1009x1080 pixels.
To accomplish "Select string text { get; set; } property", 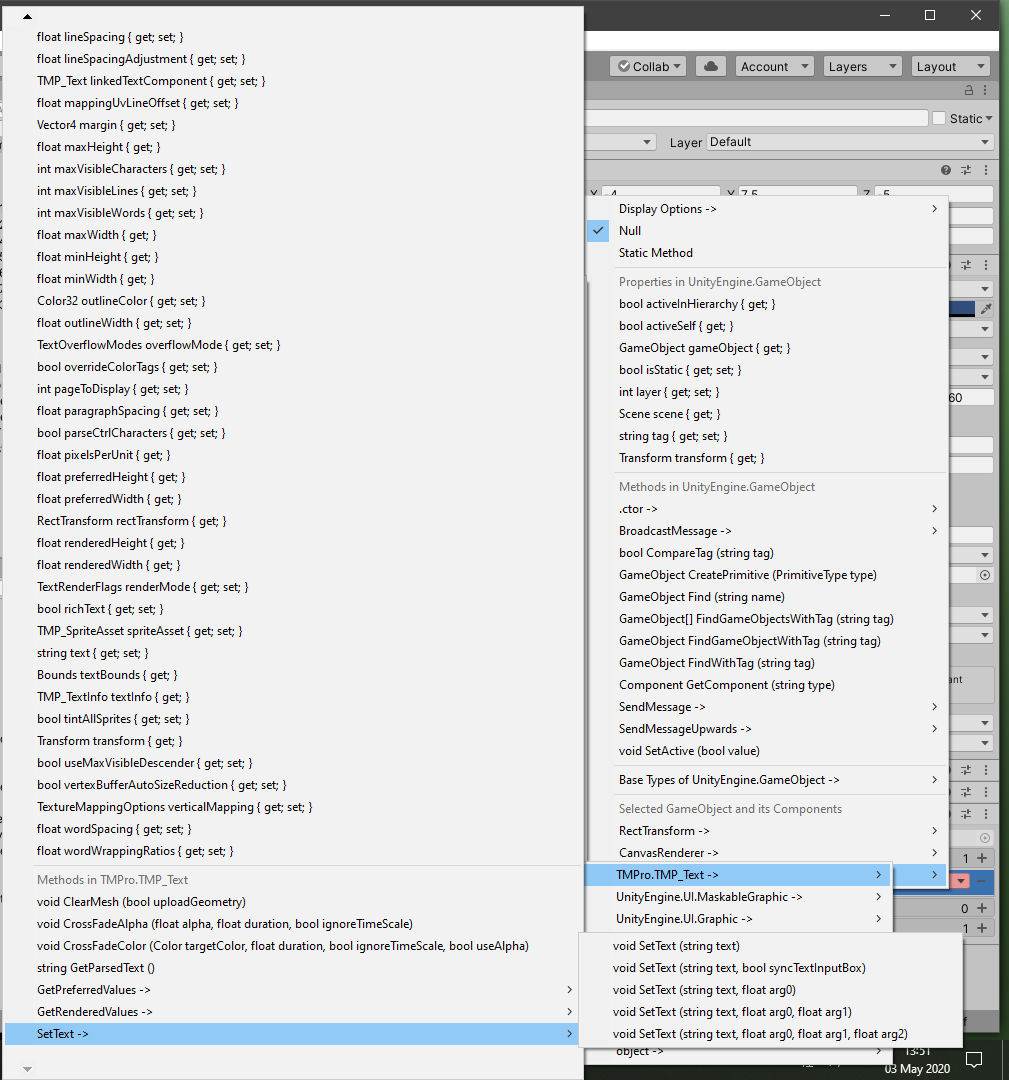I will coord(294,653).
